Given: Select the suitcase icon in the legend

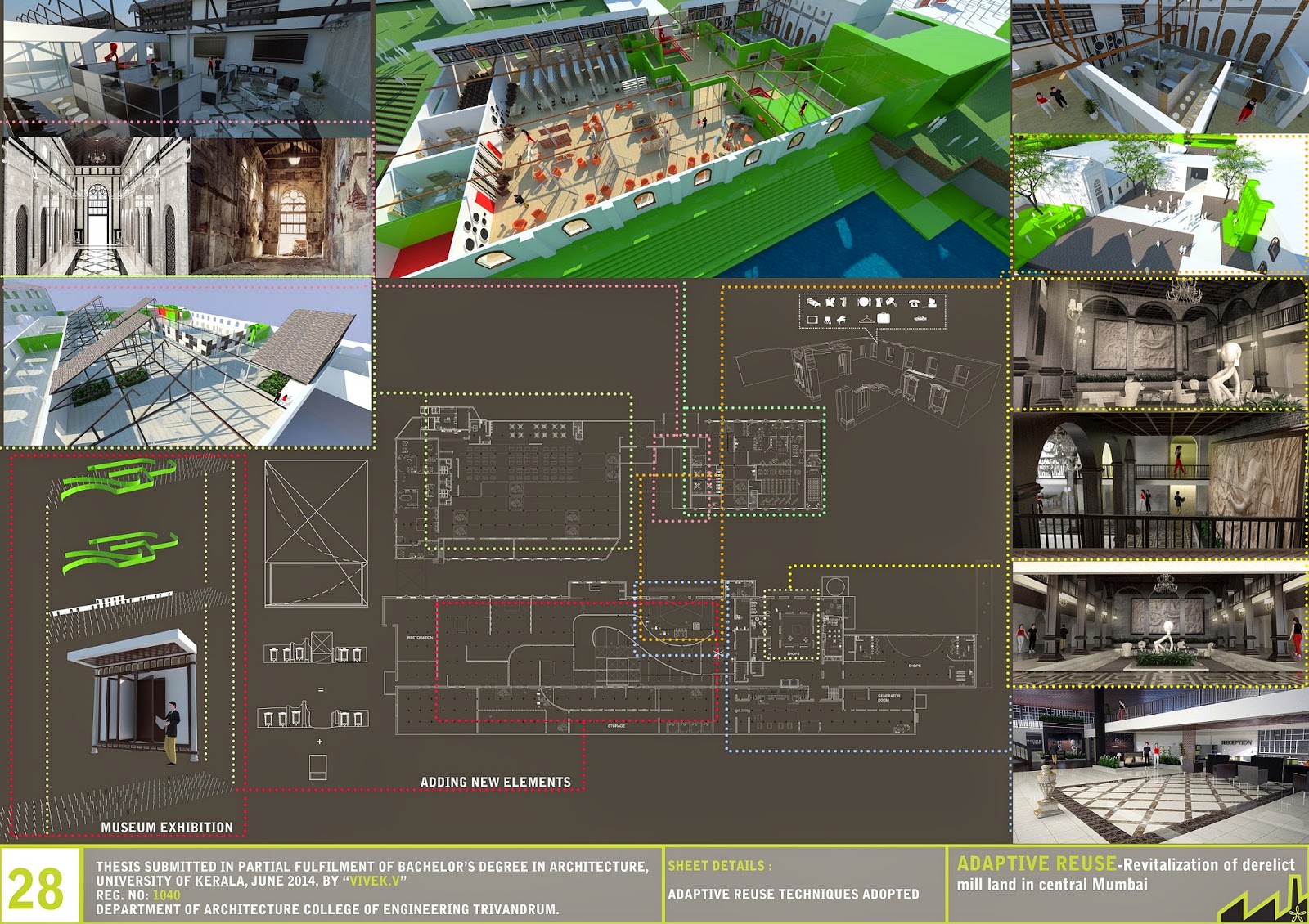Looking at the screenshot, I should [884, 318].
